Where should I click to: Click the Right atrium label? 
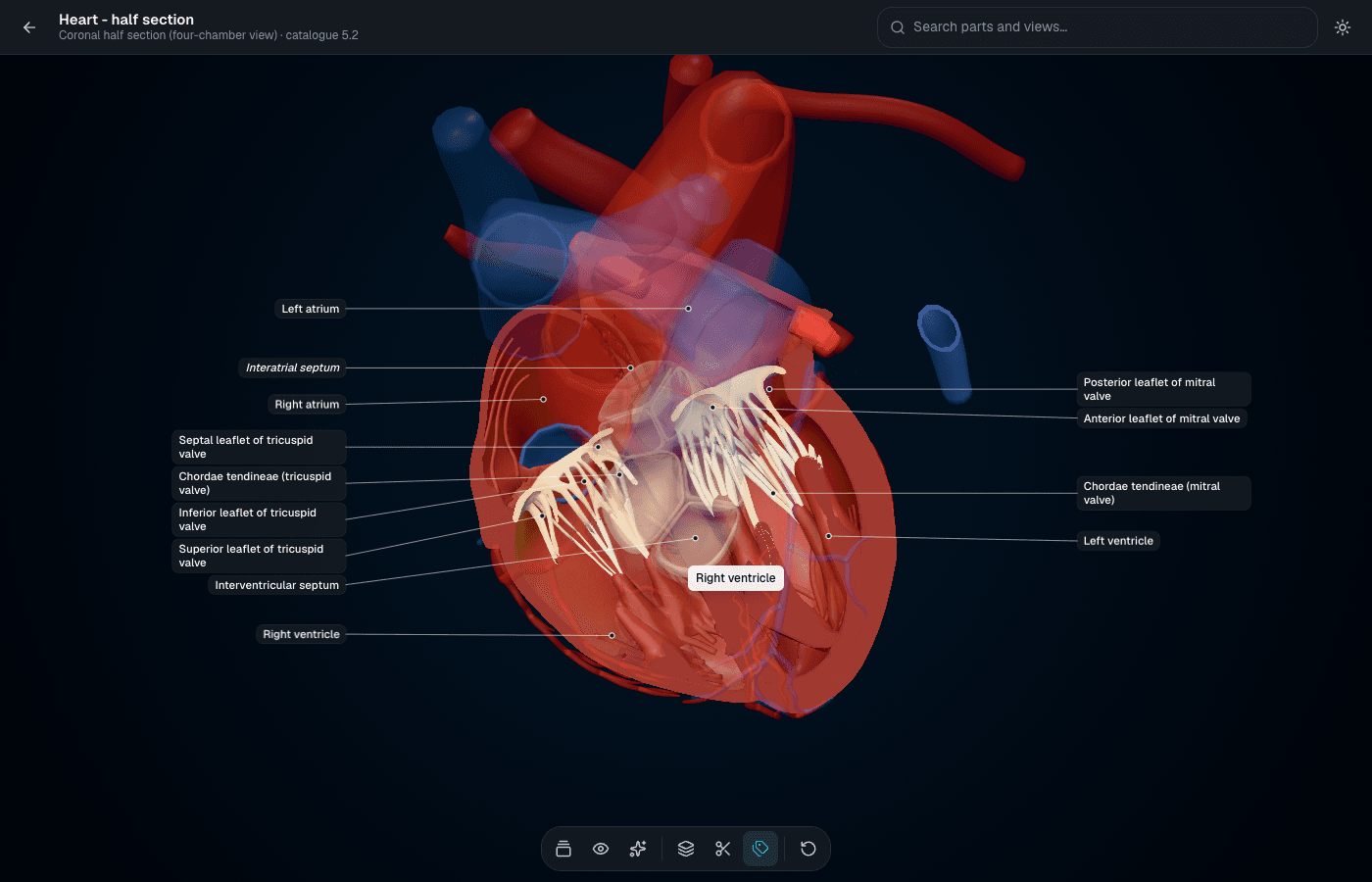307,404
